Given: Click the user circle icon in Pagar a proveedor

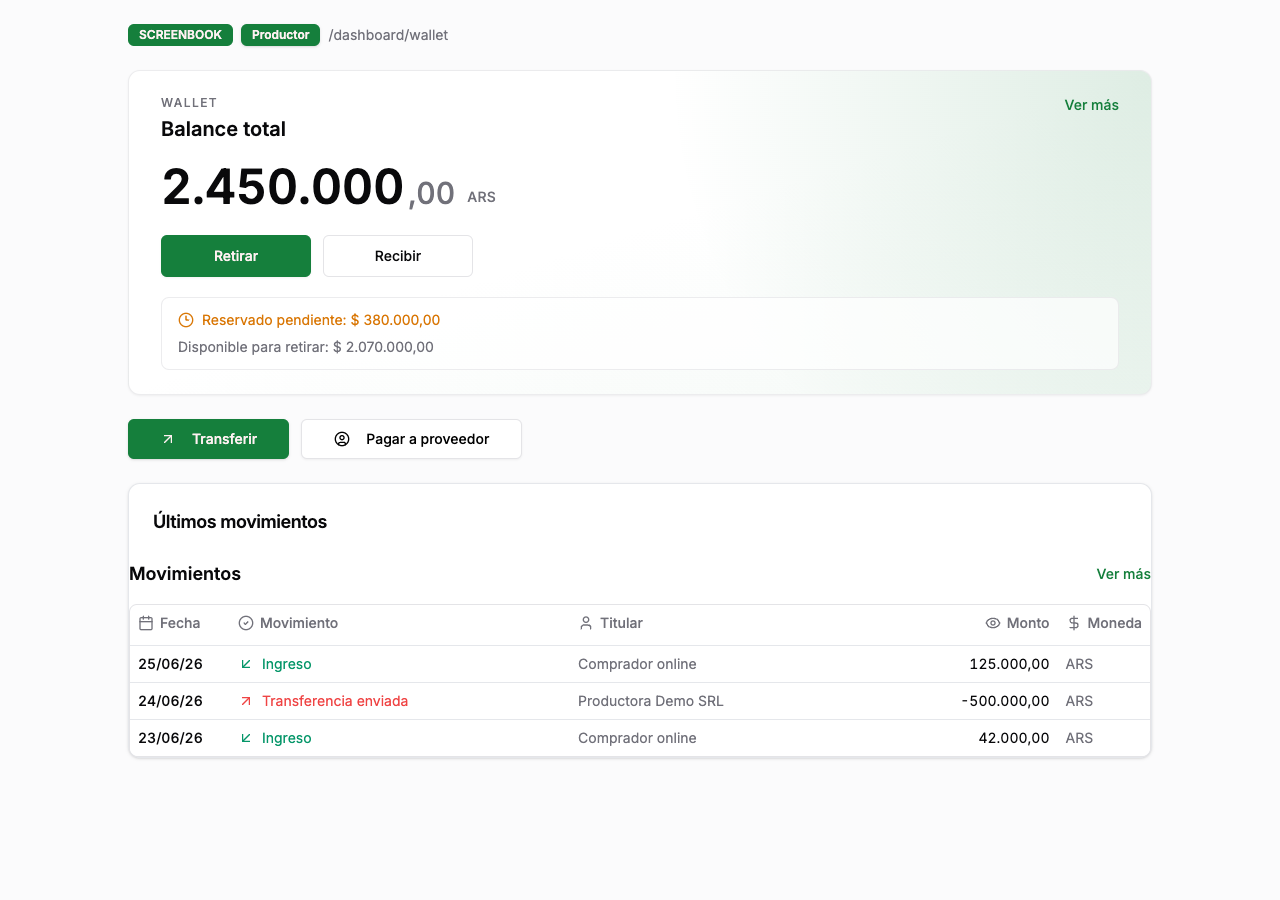Looking at the screenshot, I should coord(342,439).
